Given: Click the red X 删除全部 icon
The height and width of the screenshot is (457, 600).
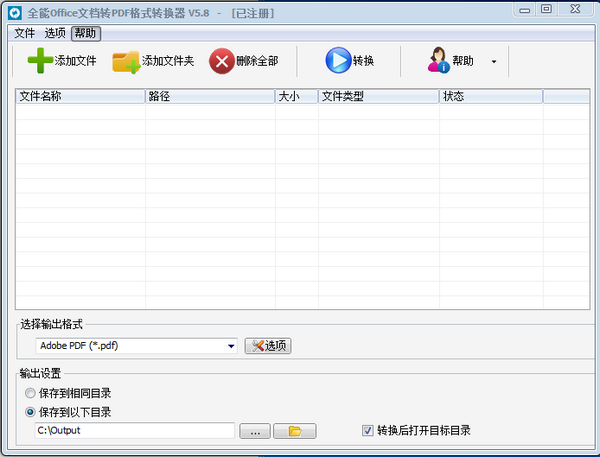Looking at the screenshot, I should click(222, 61).
